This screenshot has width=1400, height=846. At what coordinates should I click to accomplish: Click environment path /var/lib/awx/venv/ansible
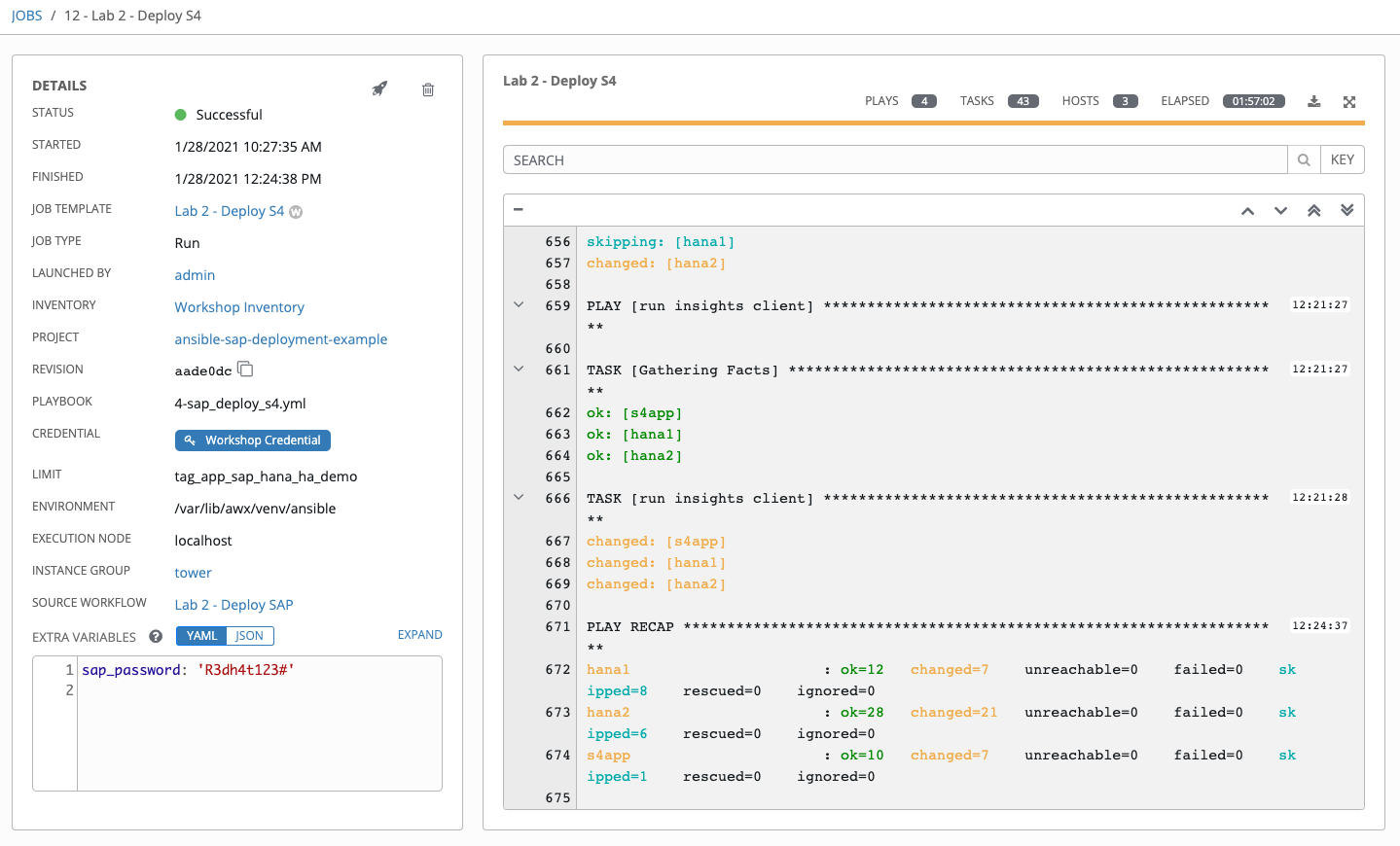(x=255, y=509)
